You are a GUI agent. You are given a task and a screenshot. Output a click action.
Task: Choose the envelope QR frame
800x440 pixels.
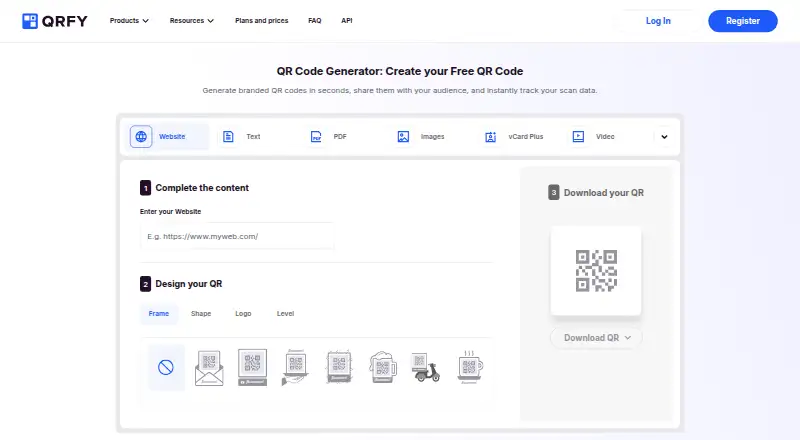click(x=209, y=368)
